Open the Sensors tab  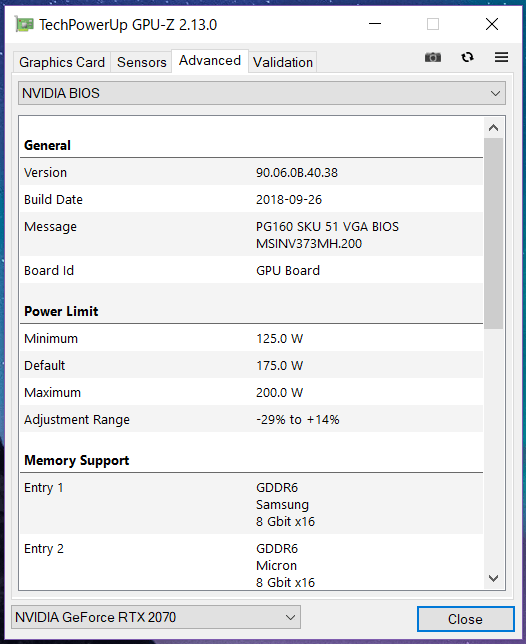[142, 62]
